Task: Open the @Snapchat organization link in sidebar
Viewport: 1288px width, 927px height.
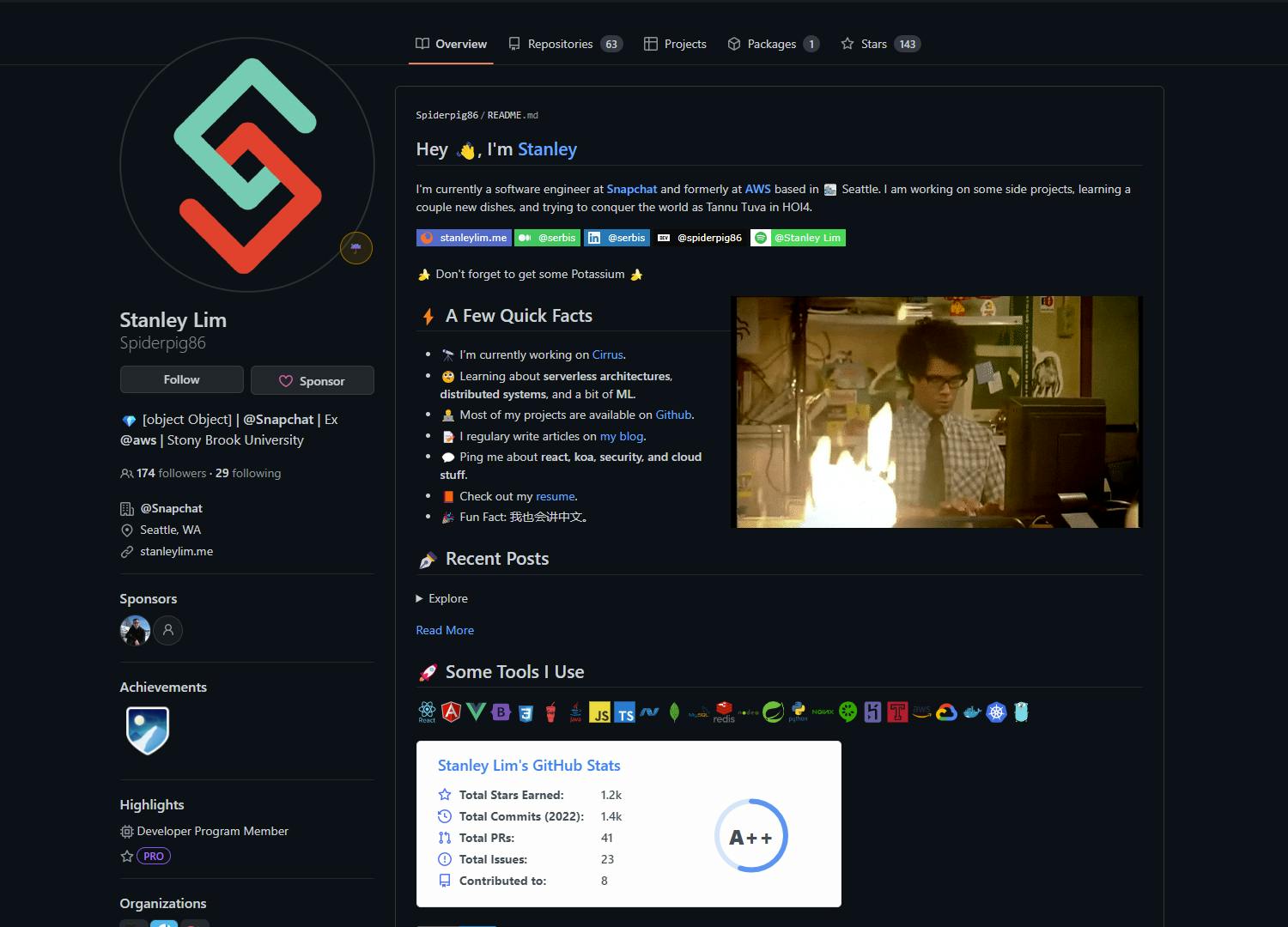Action: (x=172, y=508)
